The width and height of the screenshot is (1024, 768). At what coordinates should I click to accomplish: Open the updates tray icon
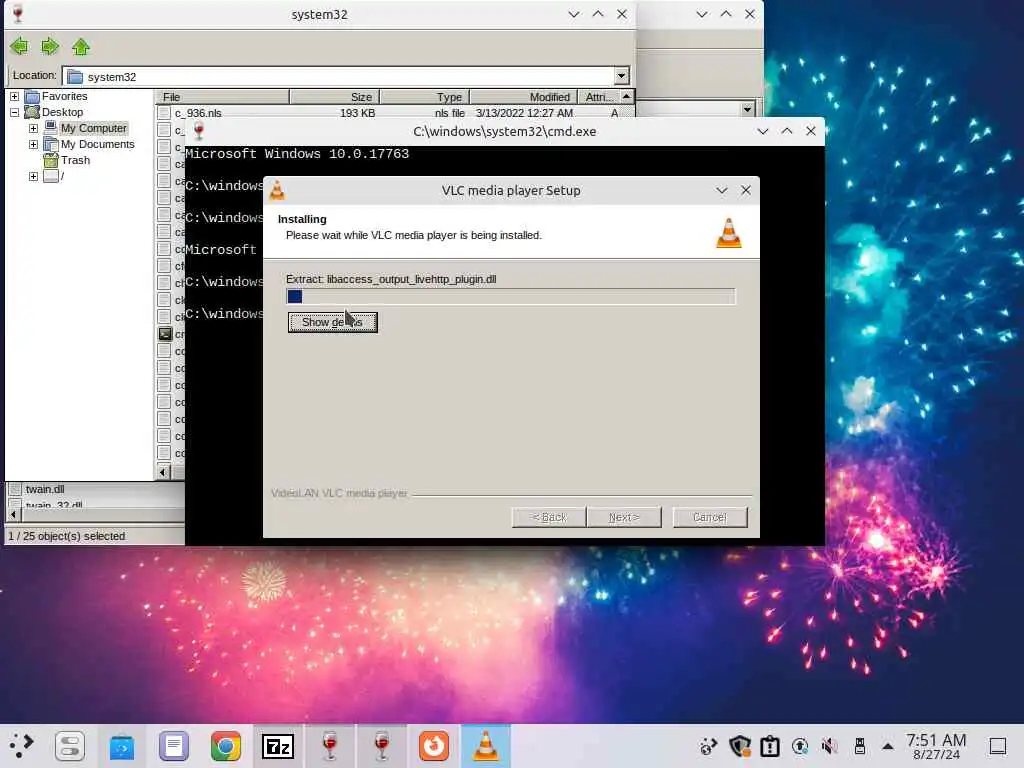pyautogui.click(x=799, y=746)
